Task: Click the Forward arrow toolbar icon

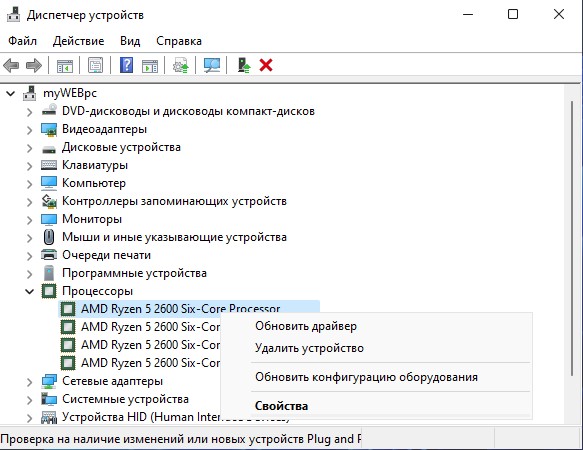Action: tap(34, 66)
